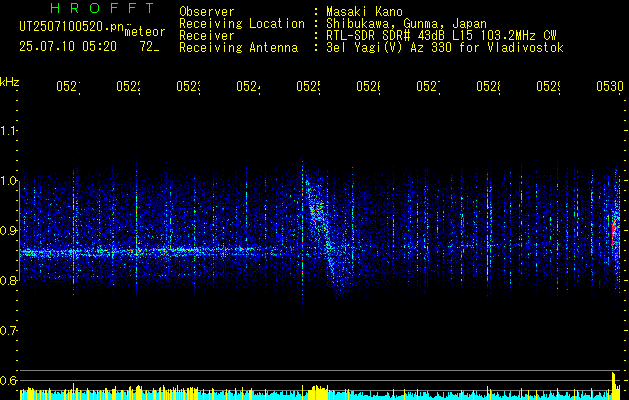Click the 0529 time marker
The width and height of the screenshot is (629, 400).
pos(548,87)
